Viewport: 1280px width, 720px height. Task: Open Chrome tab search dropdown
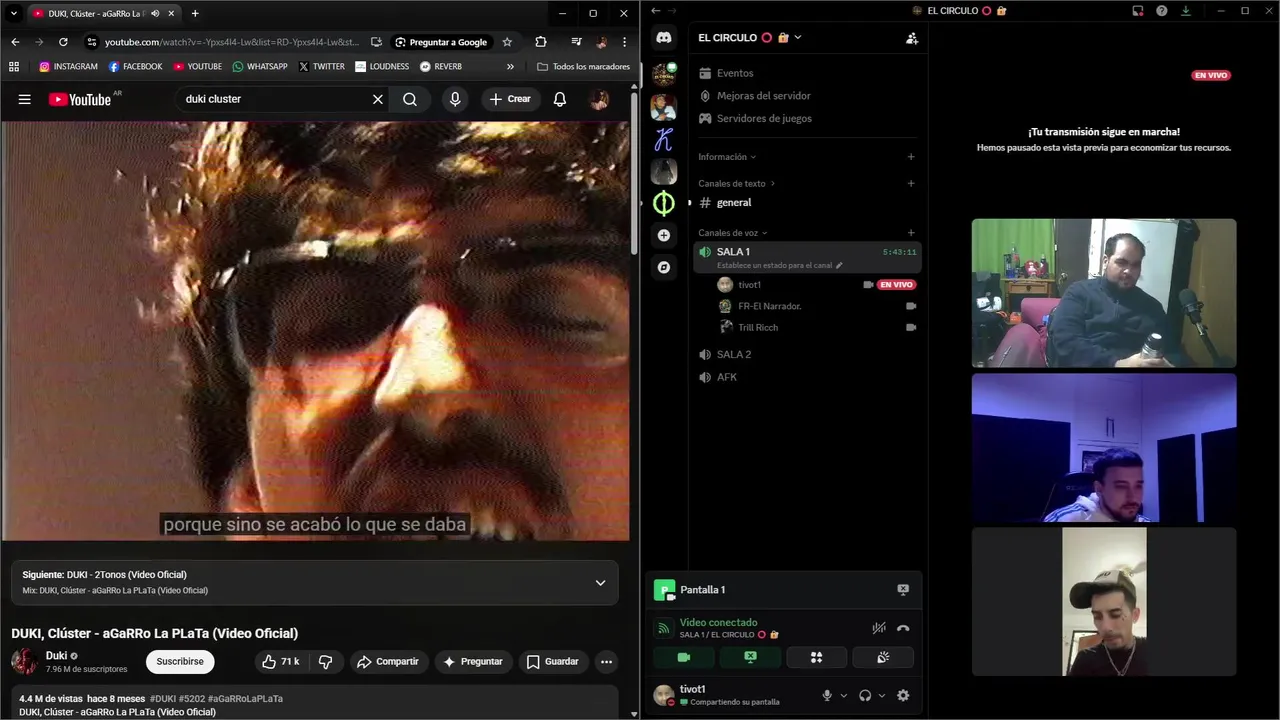click(x=14, y=13)
